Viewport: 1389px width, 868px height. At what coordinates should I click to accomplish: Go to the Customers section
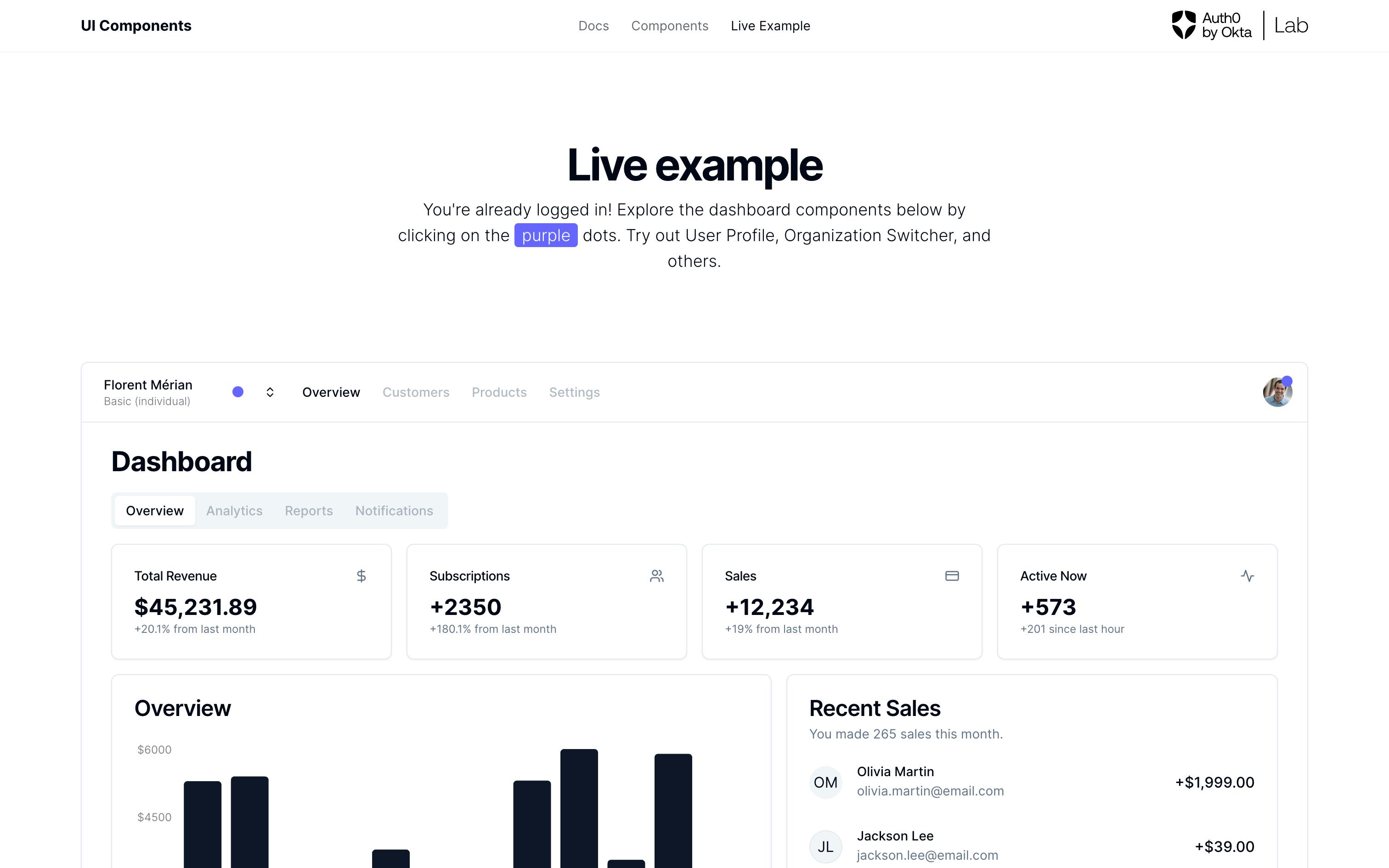[x=416, y=392]
